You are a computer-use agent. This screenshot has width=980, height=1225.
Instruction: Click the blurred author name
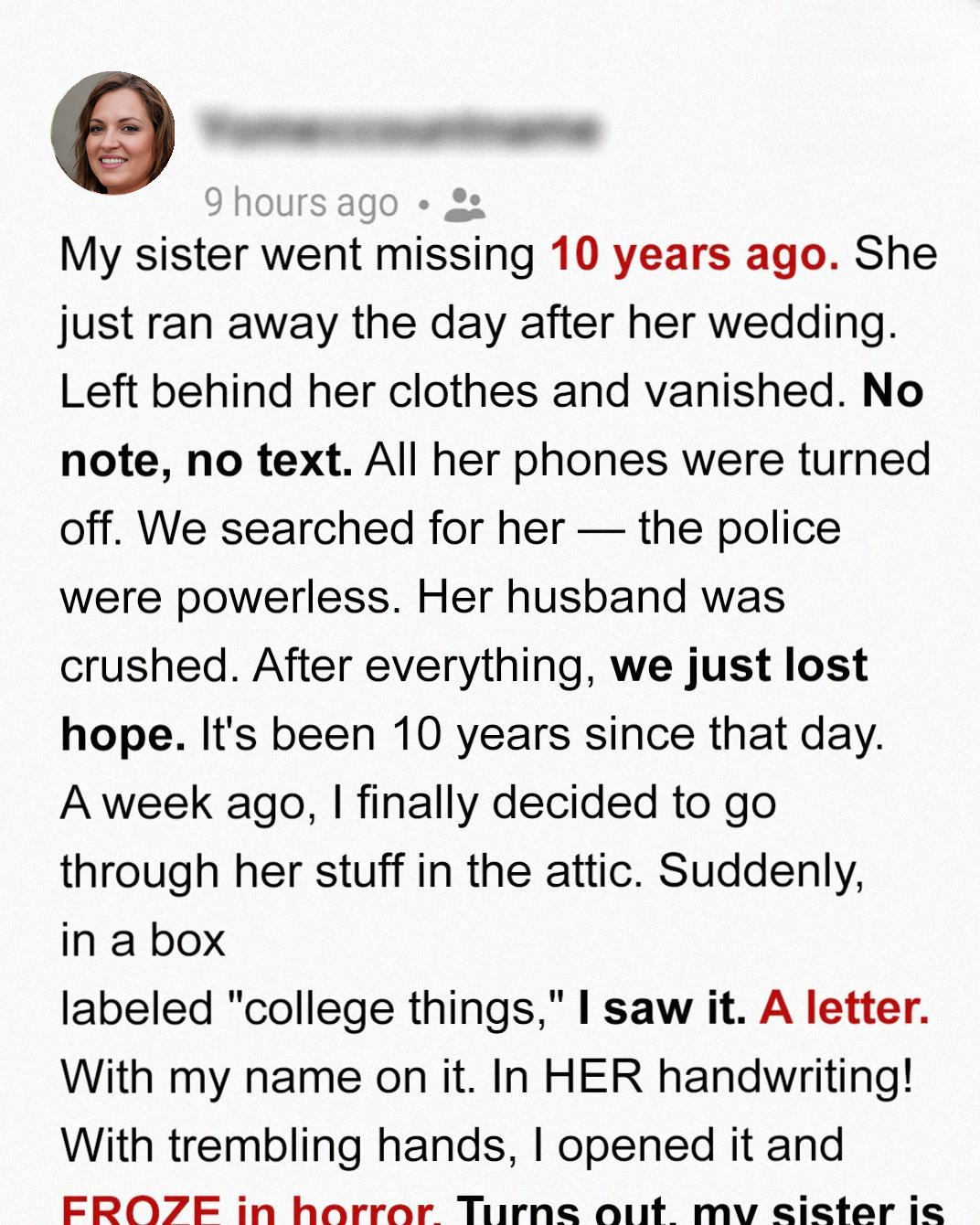(x=399, y=129)
